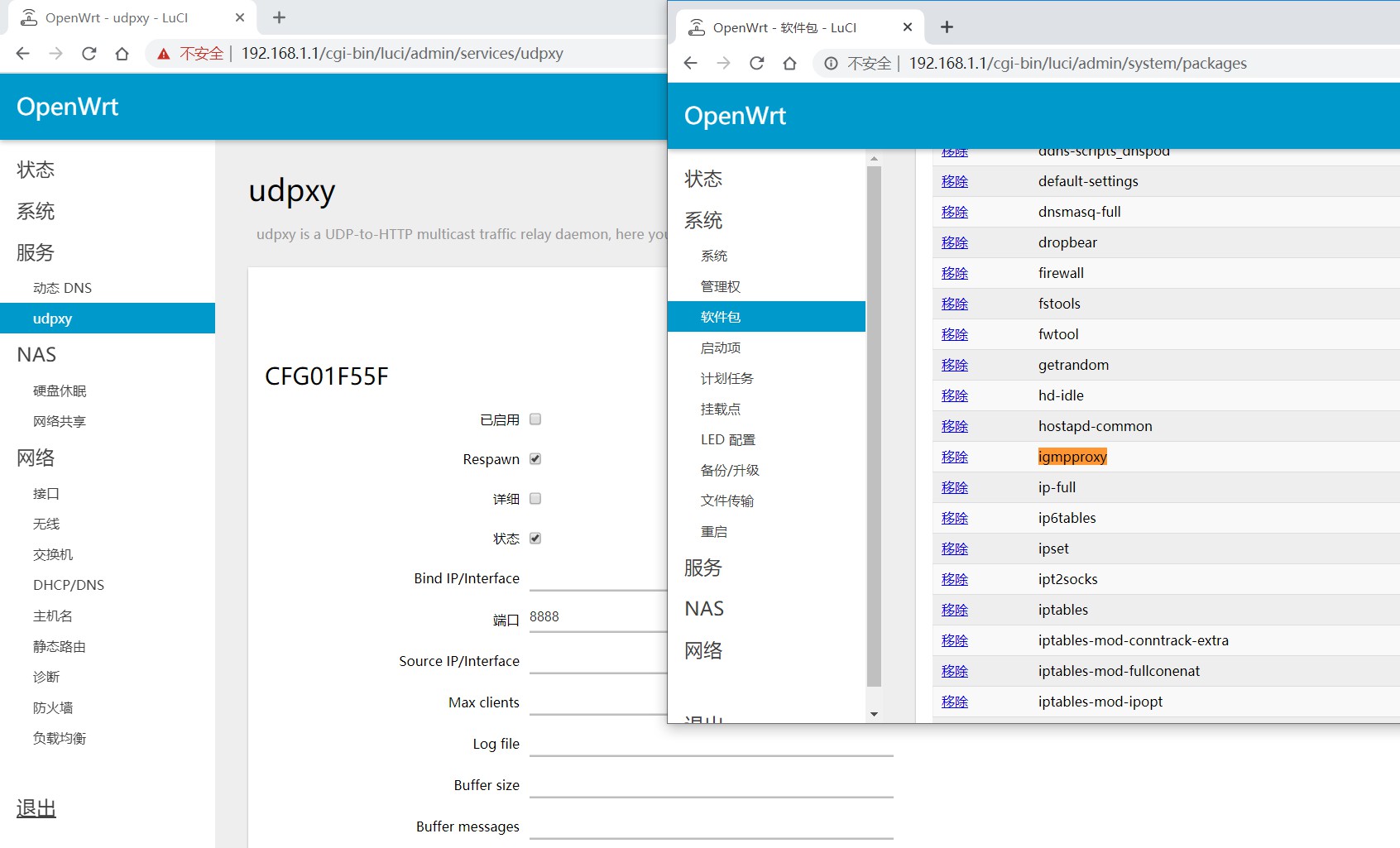The image size is (1400, 848).
Task: Click home icon in packages browser window
Action: coord(789,64)
